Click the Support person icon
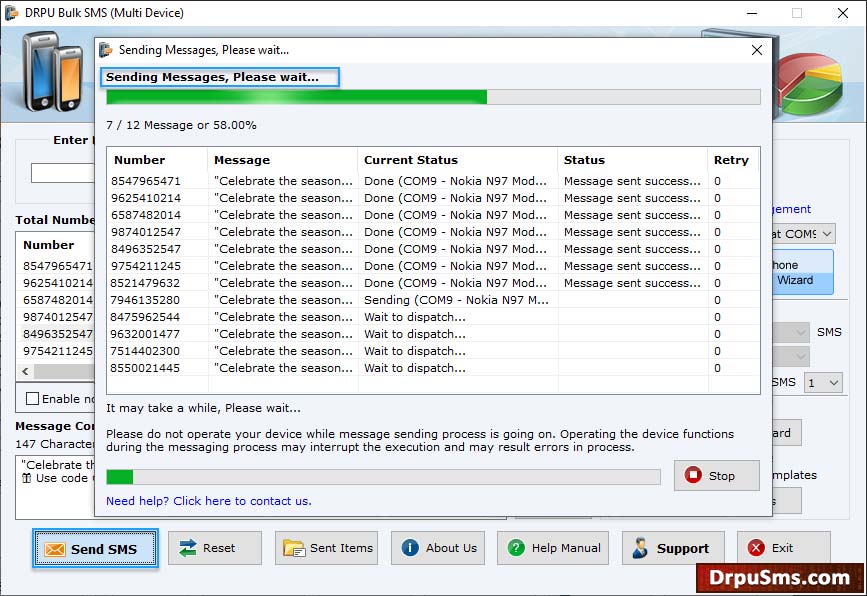The image size is (867, 596). pos(640,548)
